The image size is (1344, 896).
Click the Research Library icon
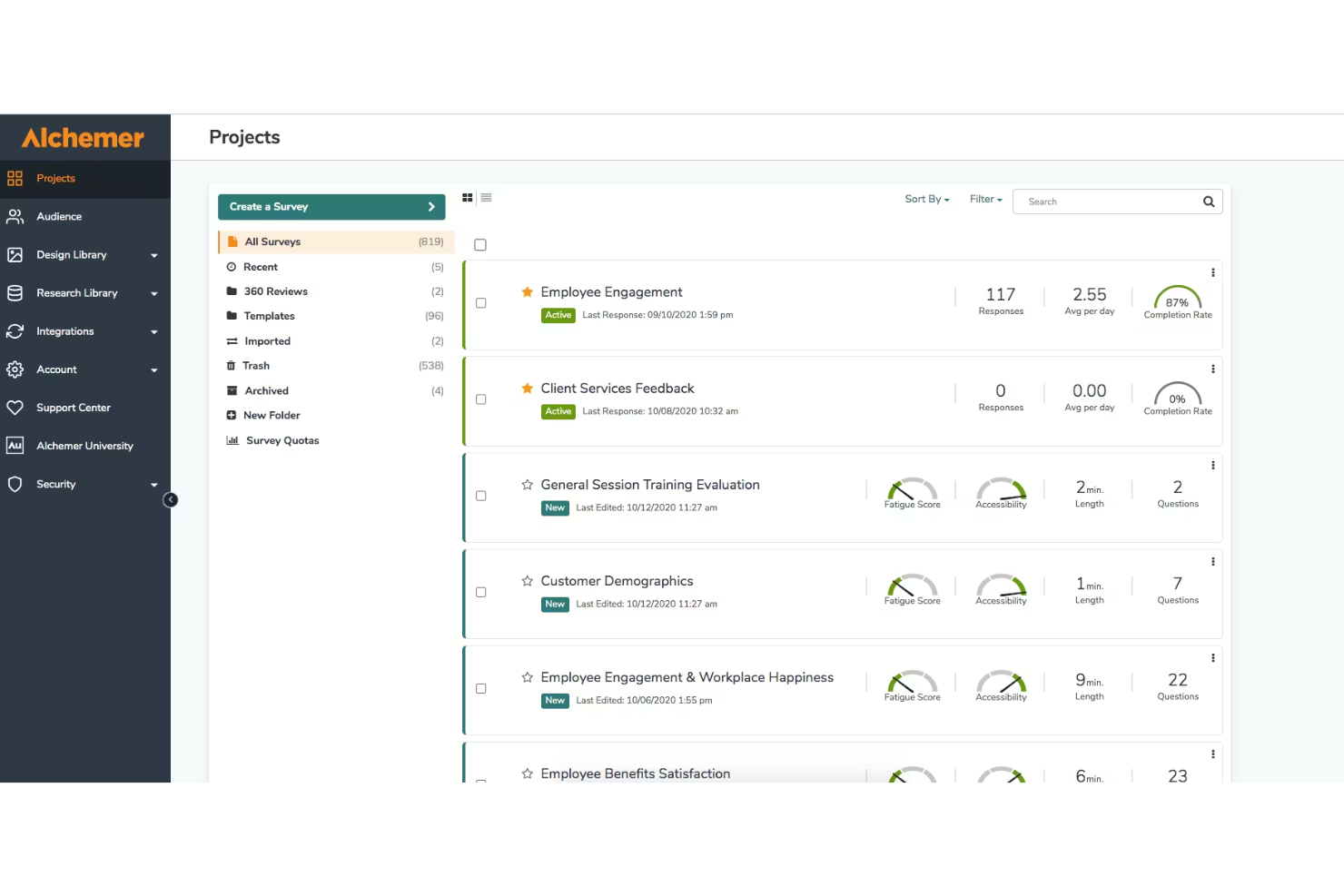(15, 292)
